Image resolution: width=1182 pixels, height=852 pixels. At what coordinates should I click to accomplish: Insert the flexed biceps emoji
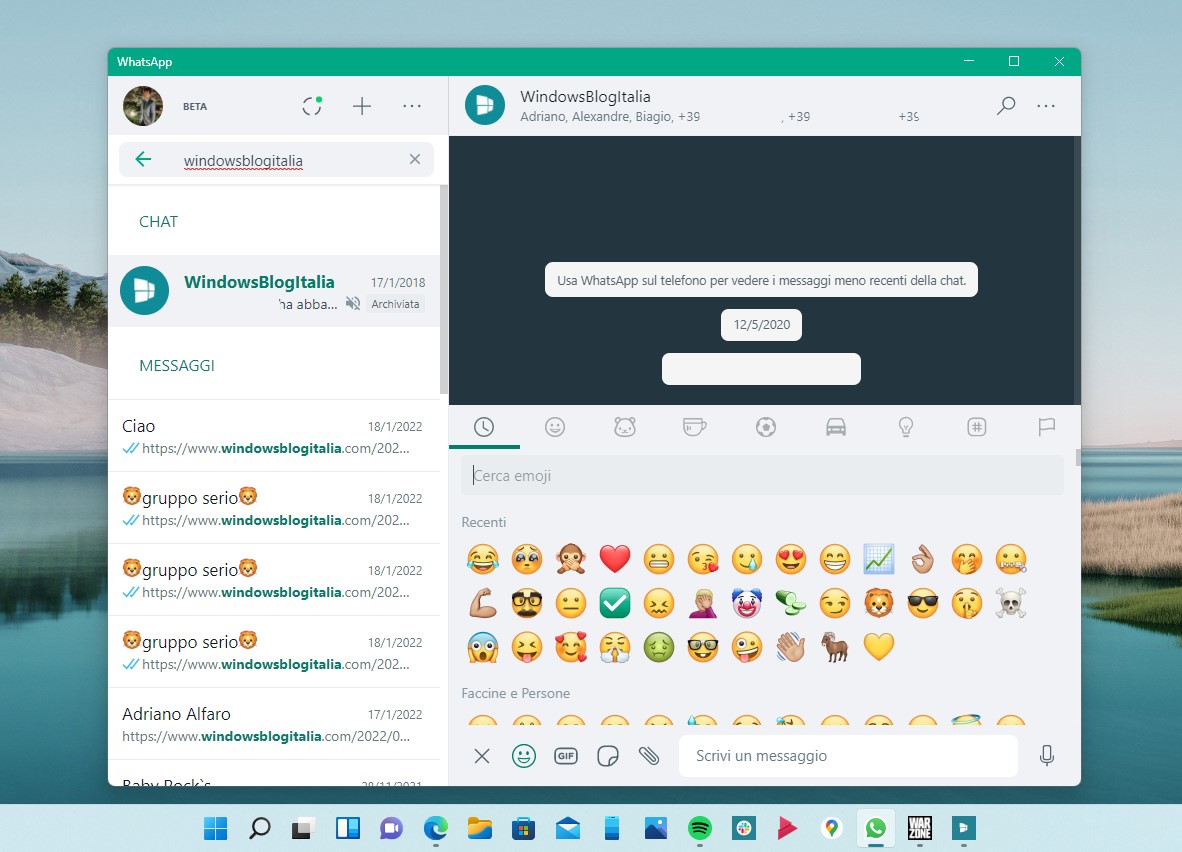coord(482,603)
